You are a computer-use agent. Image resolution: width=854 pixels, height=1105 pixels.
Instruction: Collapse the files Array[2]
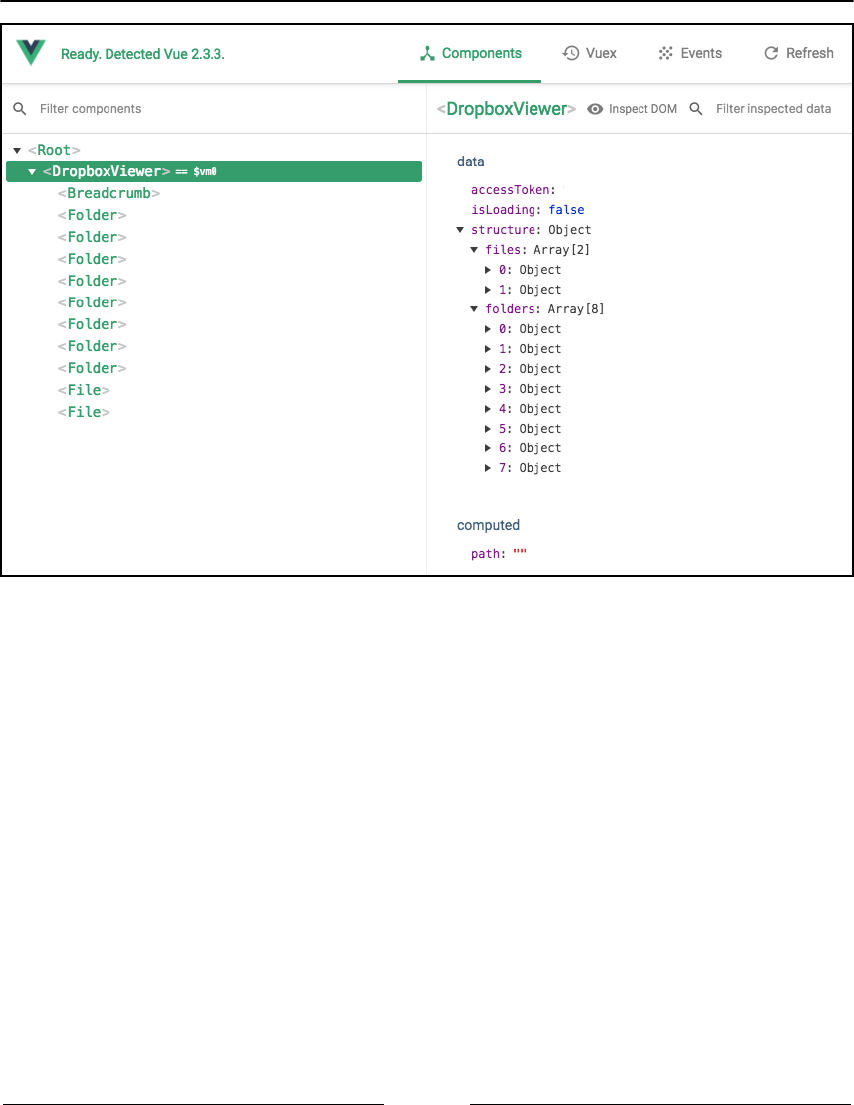(474, 249)
